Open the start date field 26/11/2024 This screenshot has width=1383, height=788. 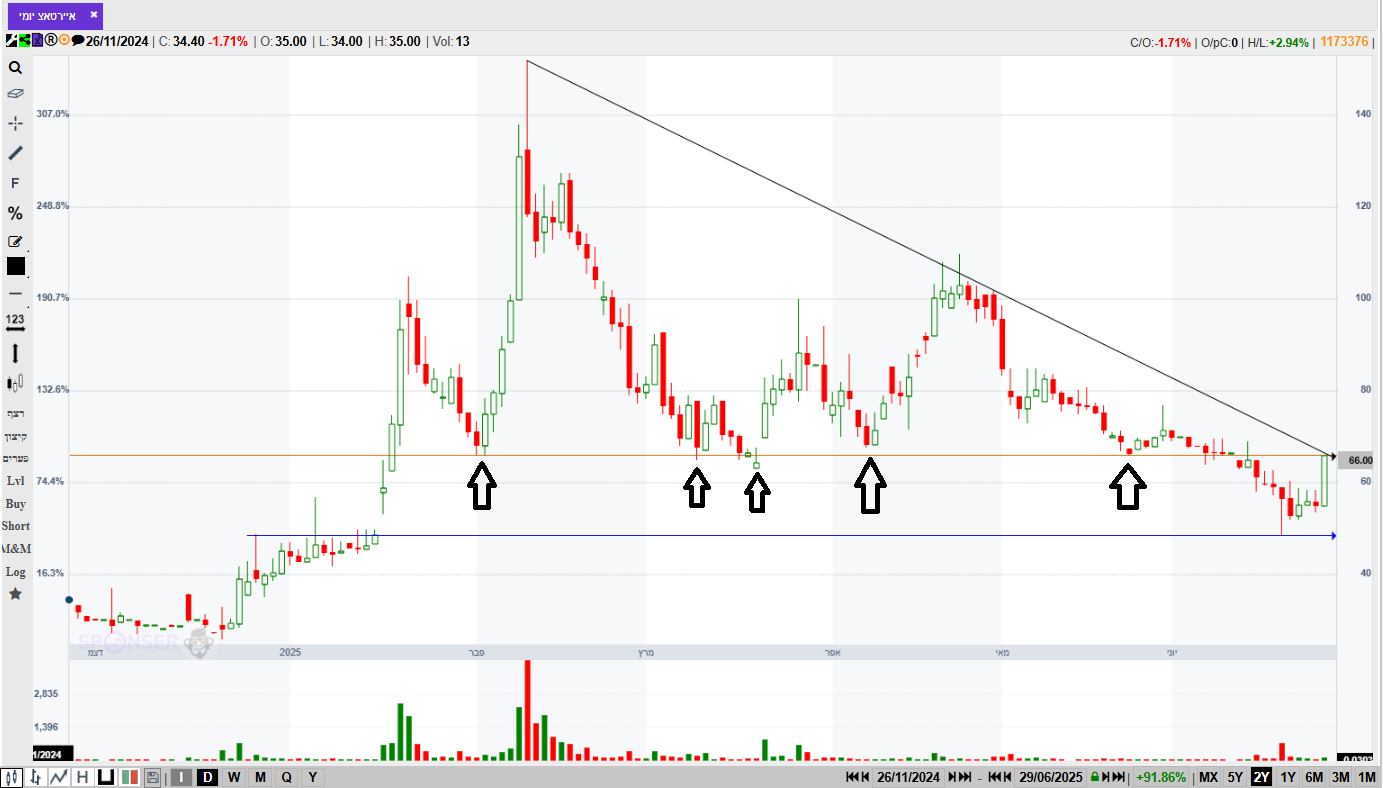tap(908, 777)
